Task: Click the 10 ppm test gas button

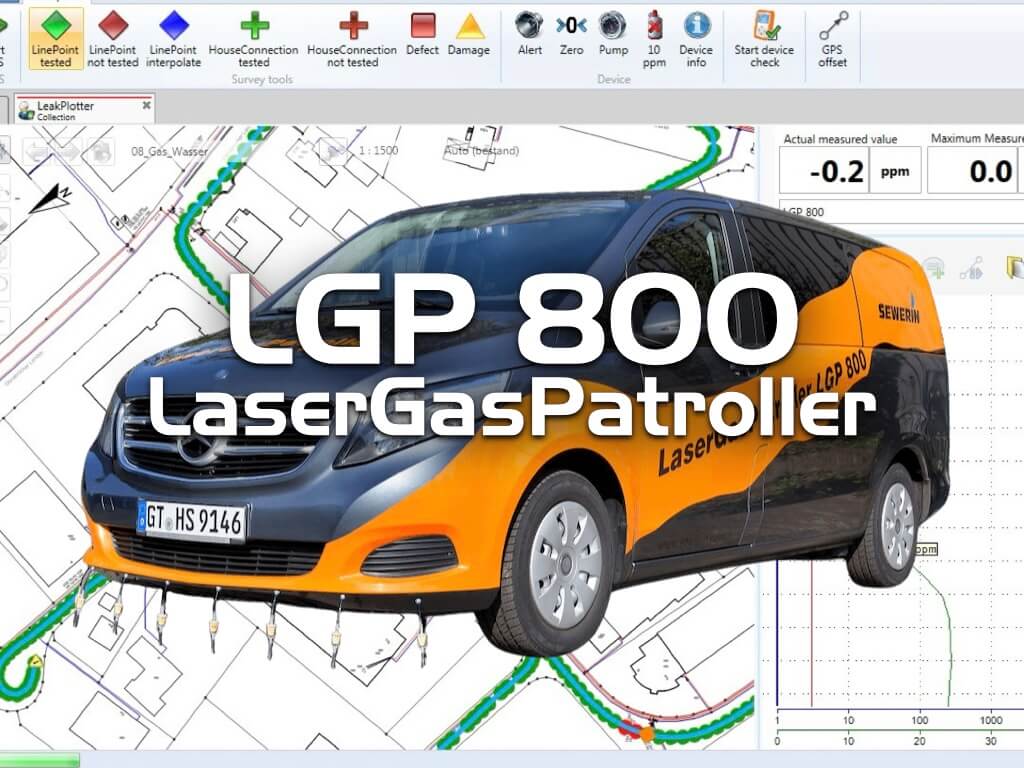Action: click(654, 39)
